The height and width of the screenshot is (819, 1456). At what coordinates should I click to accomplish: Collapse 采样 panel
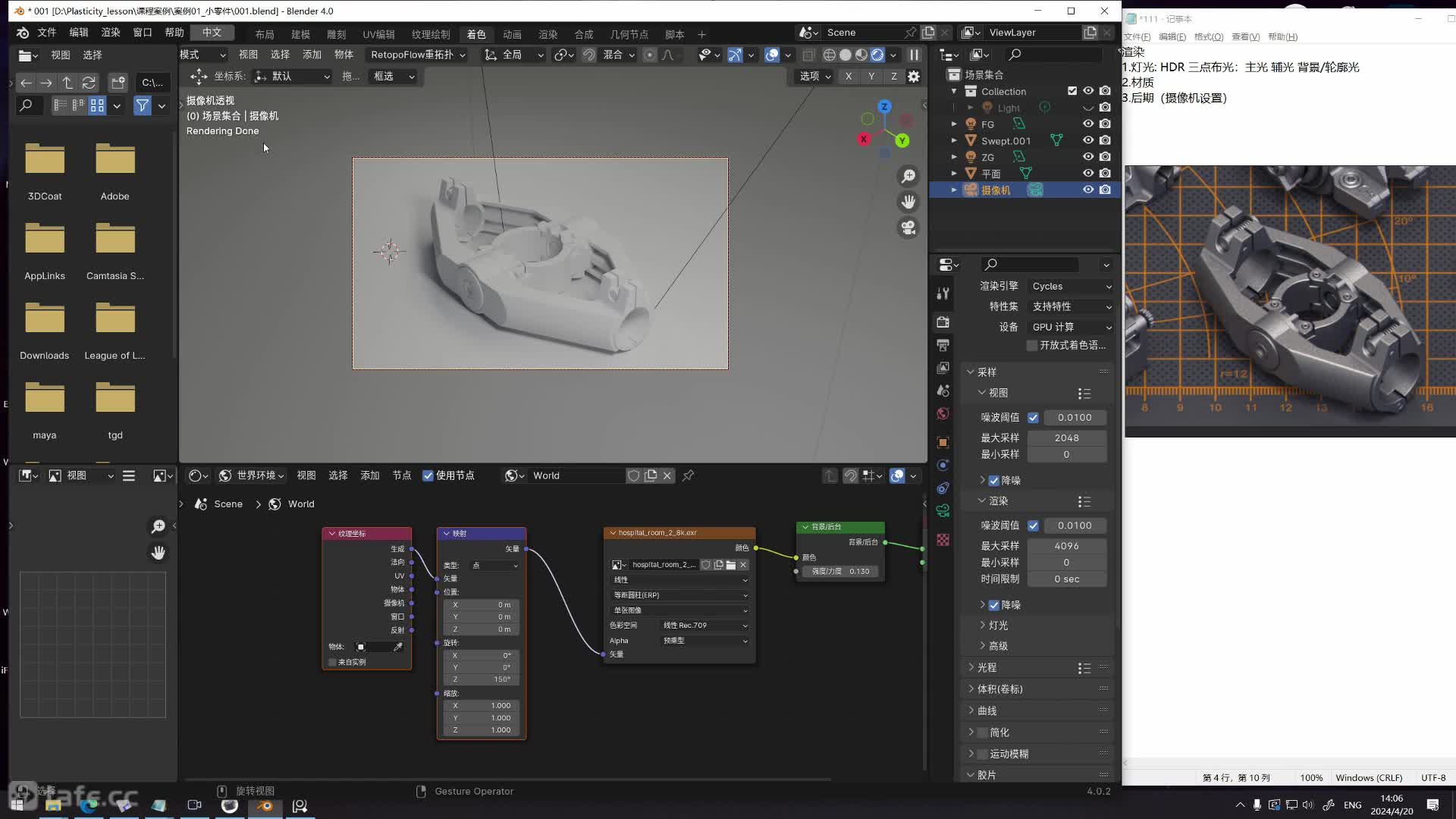971,372
